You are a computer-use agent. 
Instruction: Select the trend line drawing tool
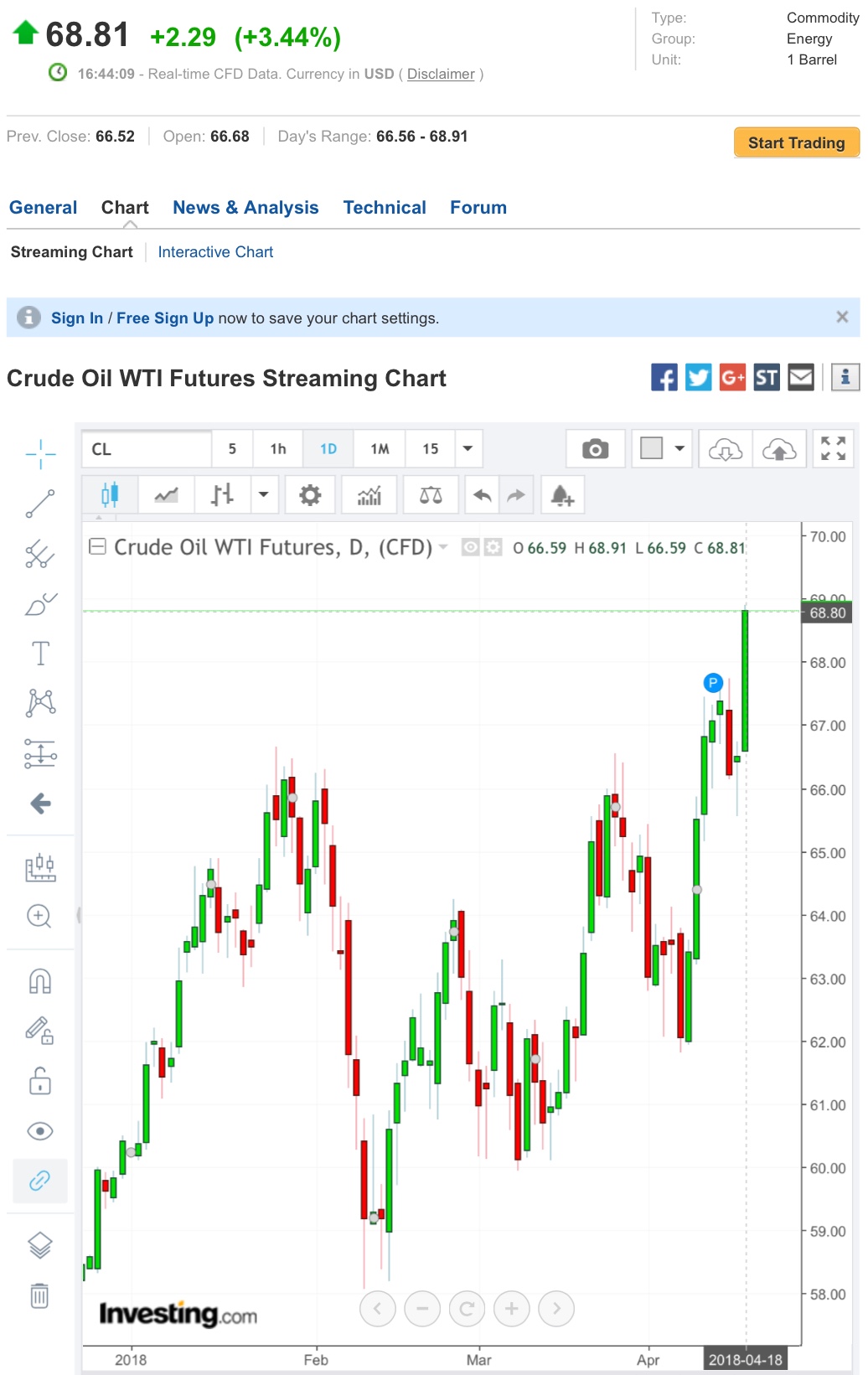[40, 504]
